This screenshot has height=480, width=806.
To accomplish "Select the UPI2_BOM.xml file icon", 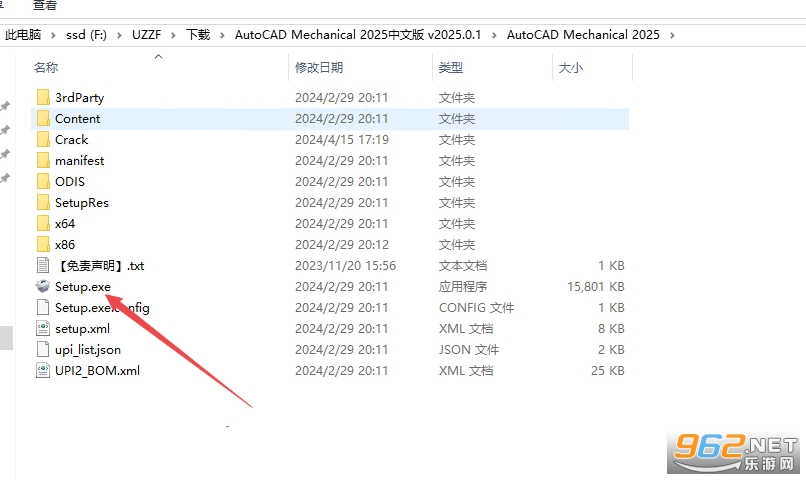I will (43, 371).
